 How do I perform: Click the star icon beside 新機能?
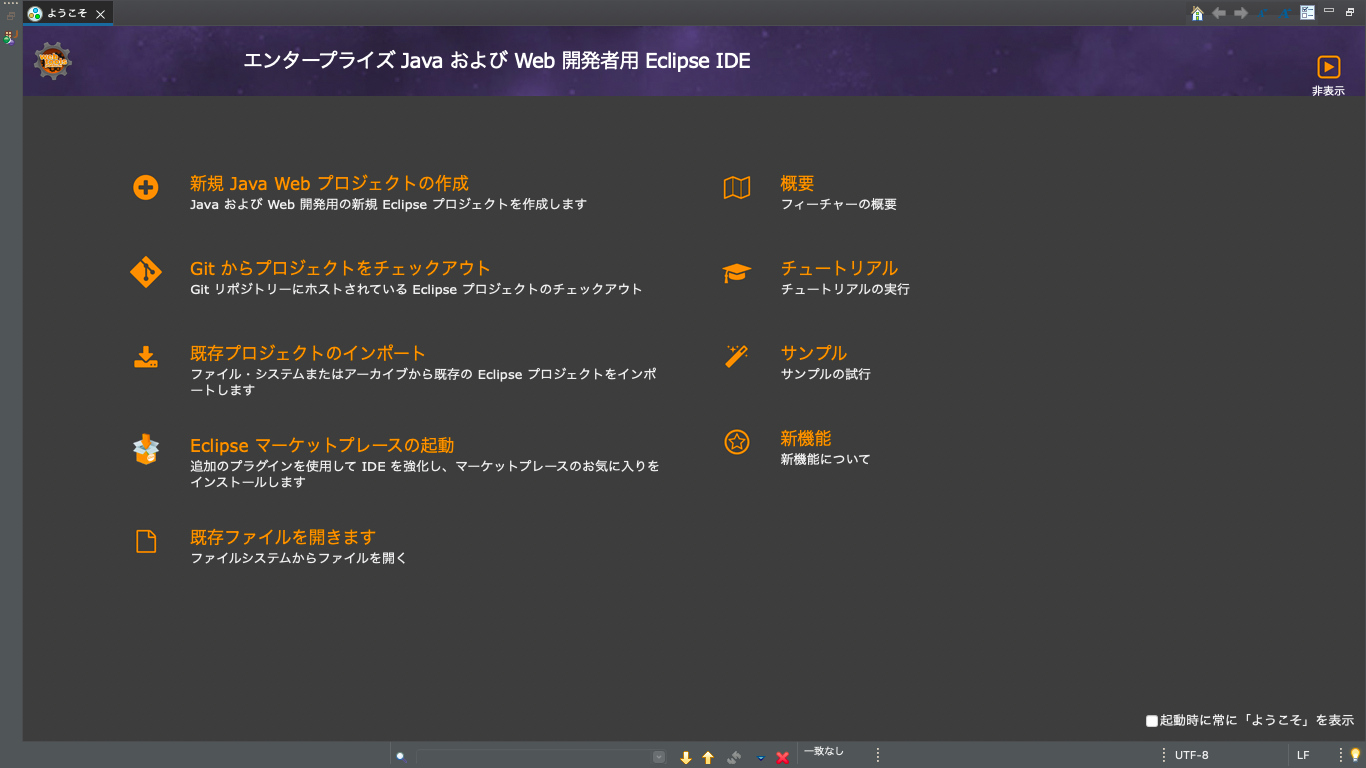[737, 442]
